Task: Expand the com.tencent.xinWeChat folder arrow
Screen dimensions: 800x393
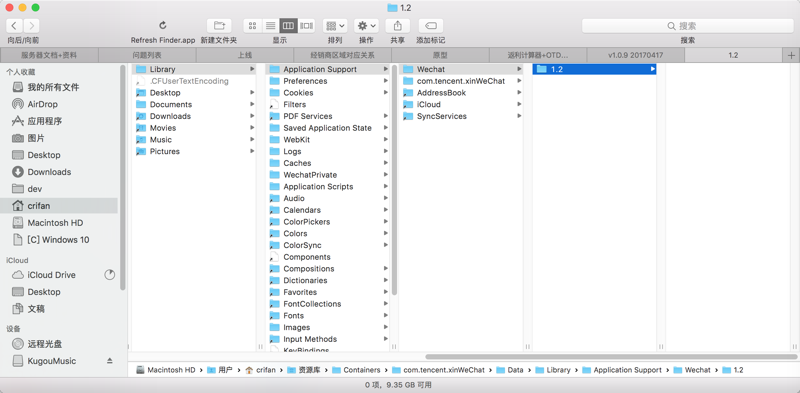Action: (519, 81)
